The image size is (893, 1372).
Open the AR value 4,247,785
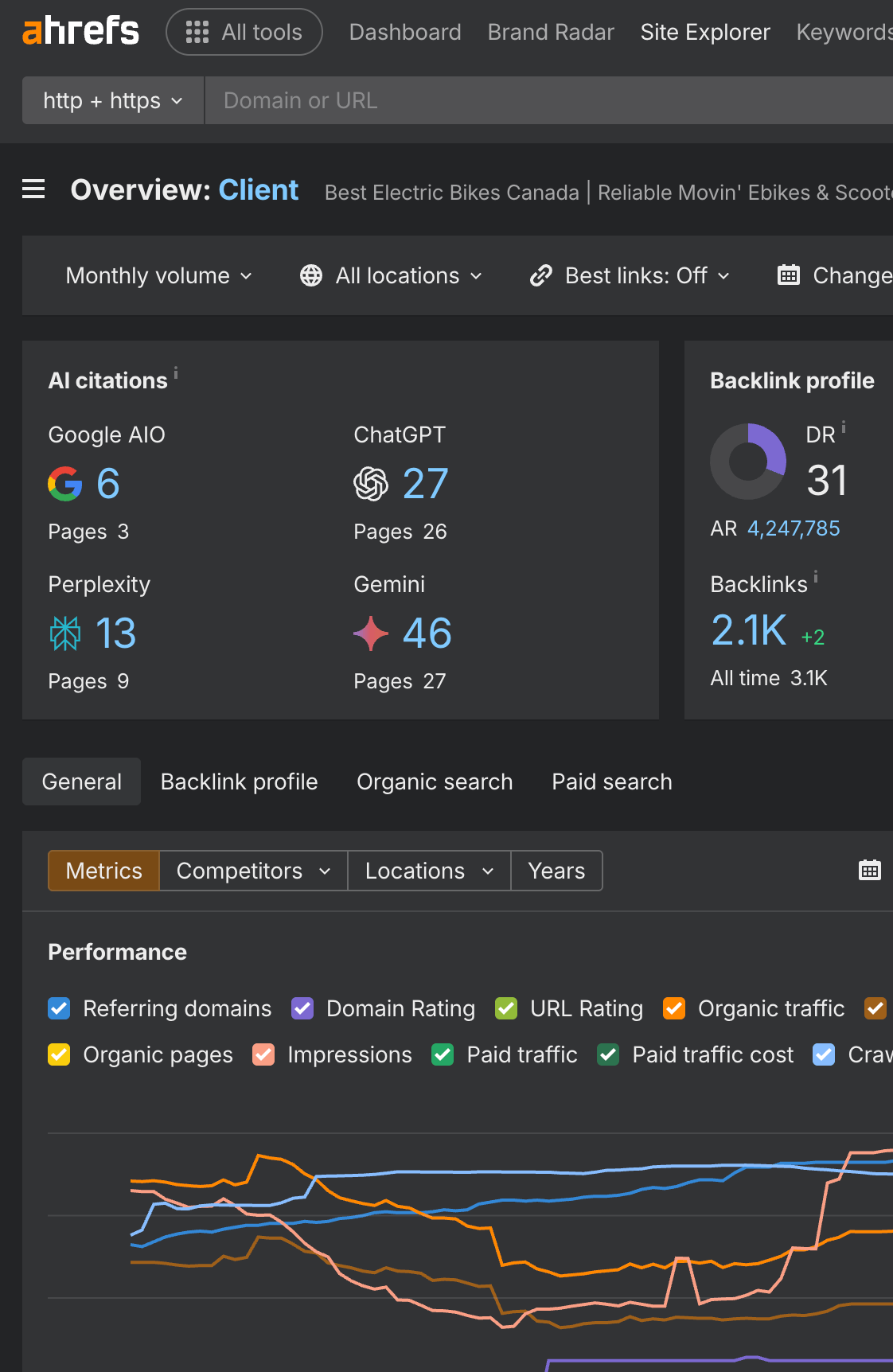point(794,528)
